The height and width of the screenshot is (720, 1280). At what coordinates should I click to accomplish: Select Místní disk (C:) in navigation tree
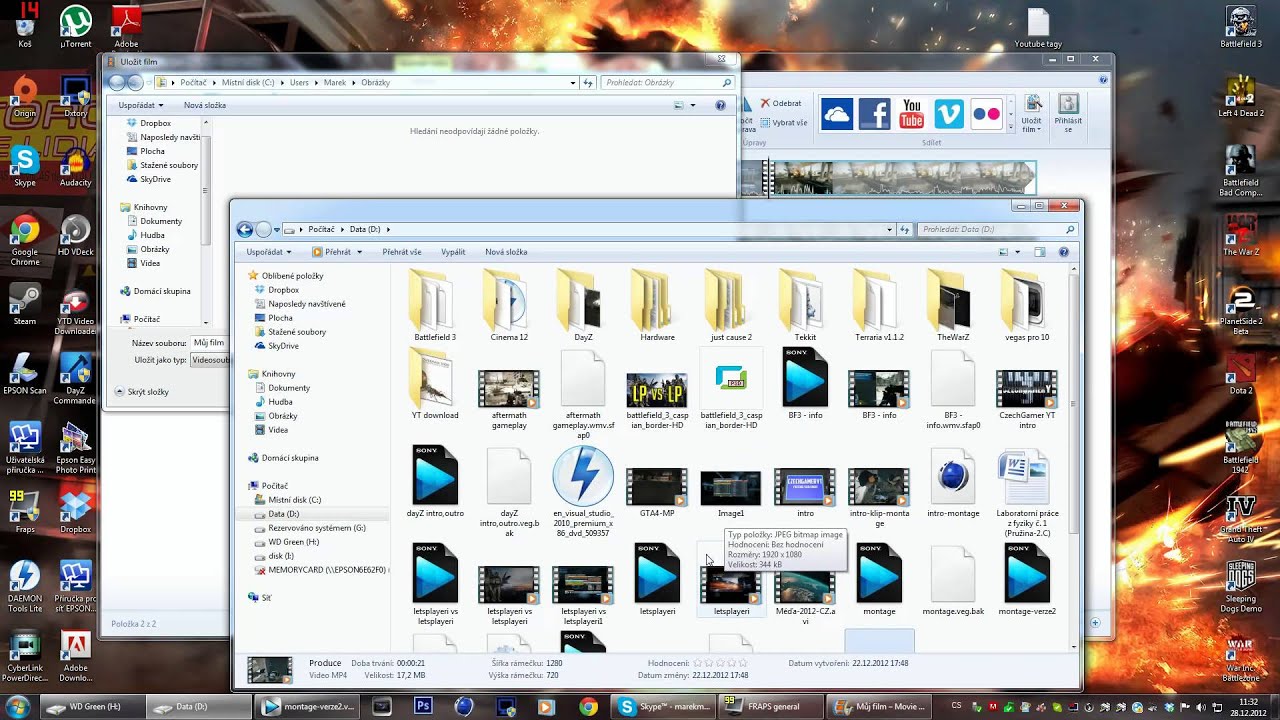tap(294, 500)
